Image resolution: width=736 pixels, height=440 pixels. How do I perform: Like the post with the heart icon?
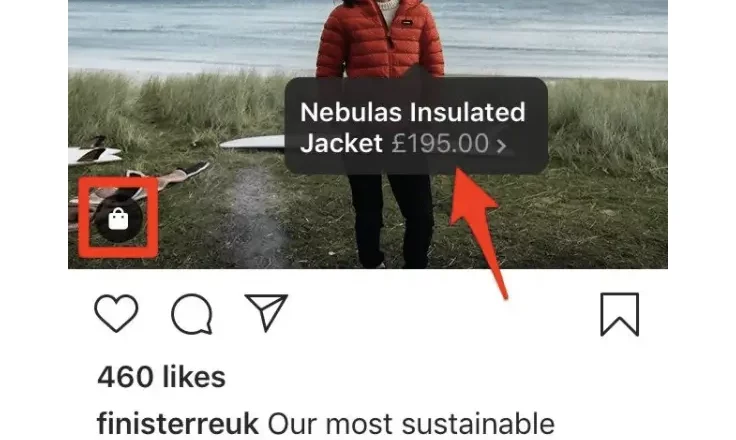coord(116,313)
